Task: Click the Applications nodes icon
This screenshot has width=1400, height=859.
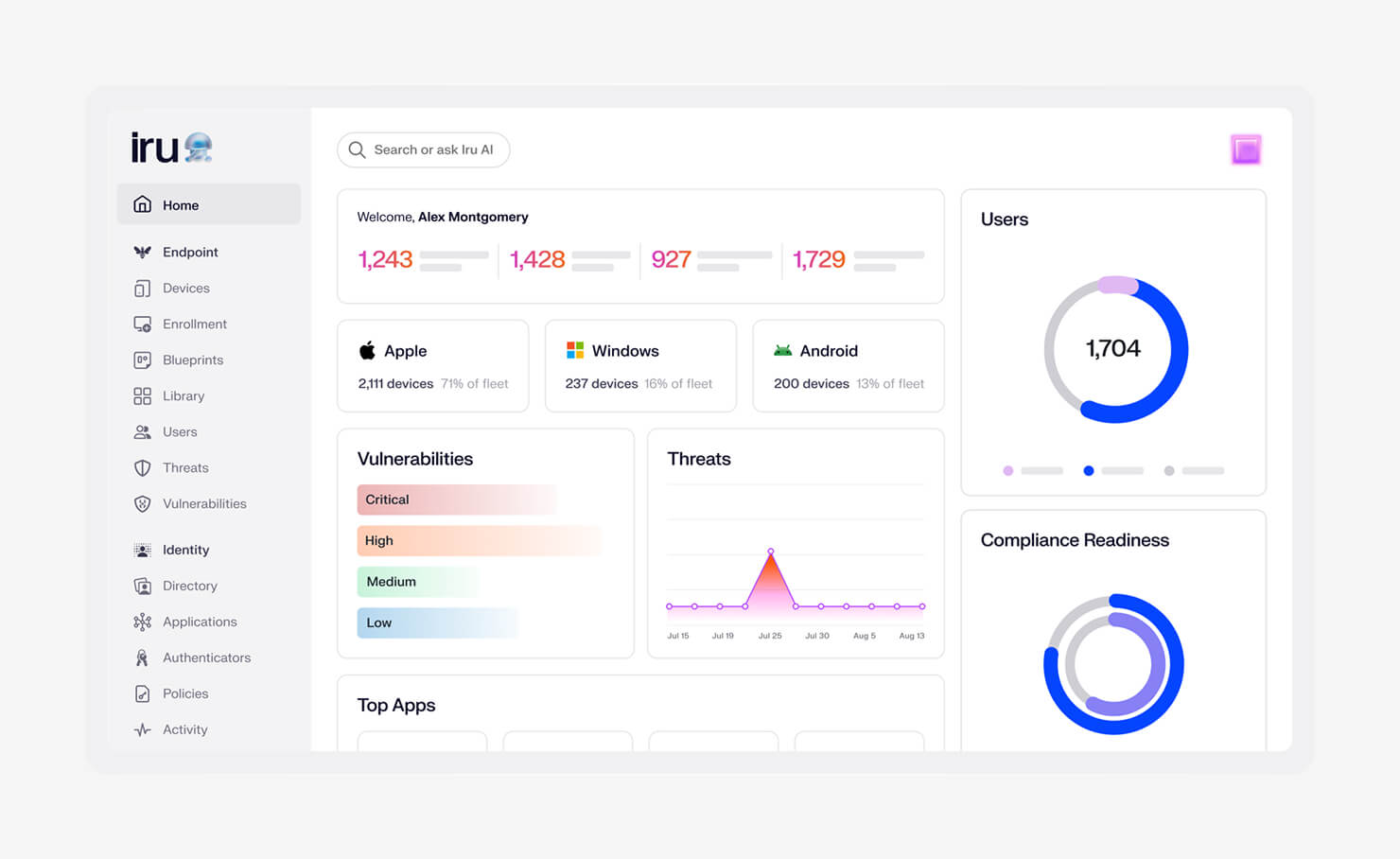Action: coord(142,622)
